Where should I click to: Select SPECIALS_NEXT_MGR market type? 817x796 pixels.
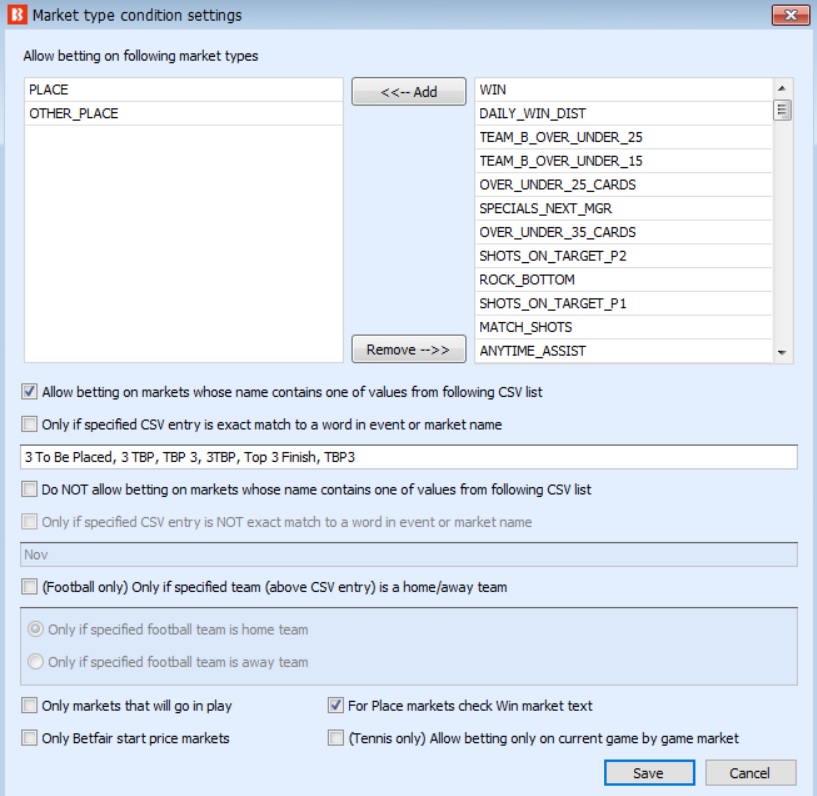point(623,208)
